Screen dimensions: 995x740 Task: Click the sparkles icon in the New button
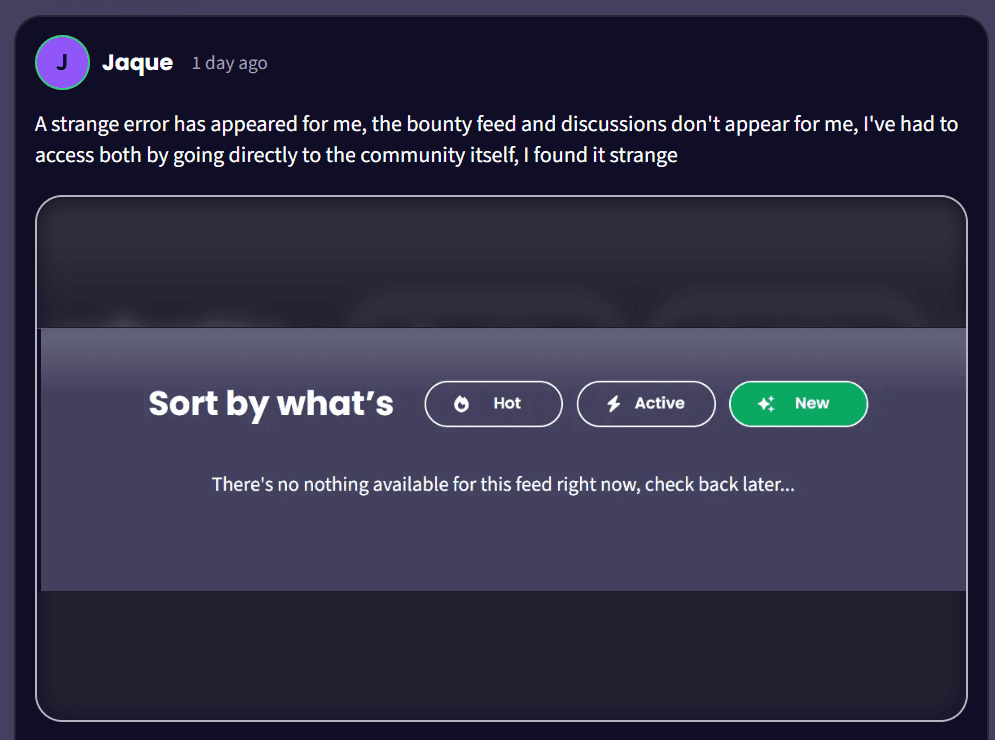pyautogui.click(x=767, y=404)
